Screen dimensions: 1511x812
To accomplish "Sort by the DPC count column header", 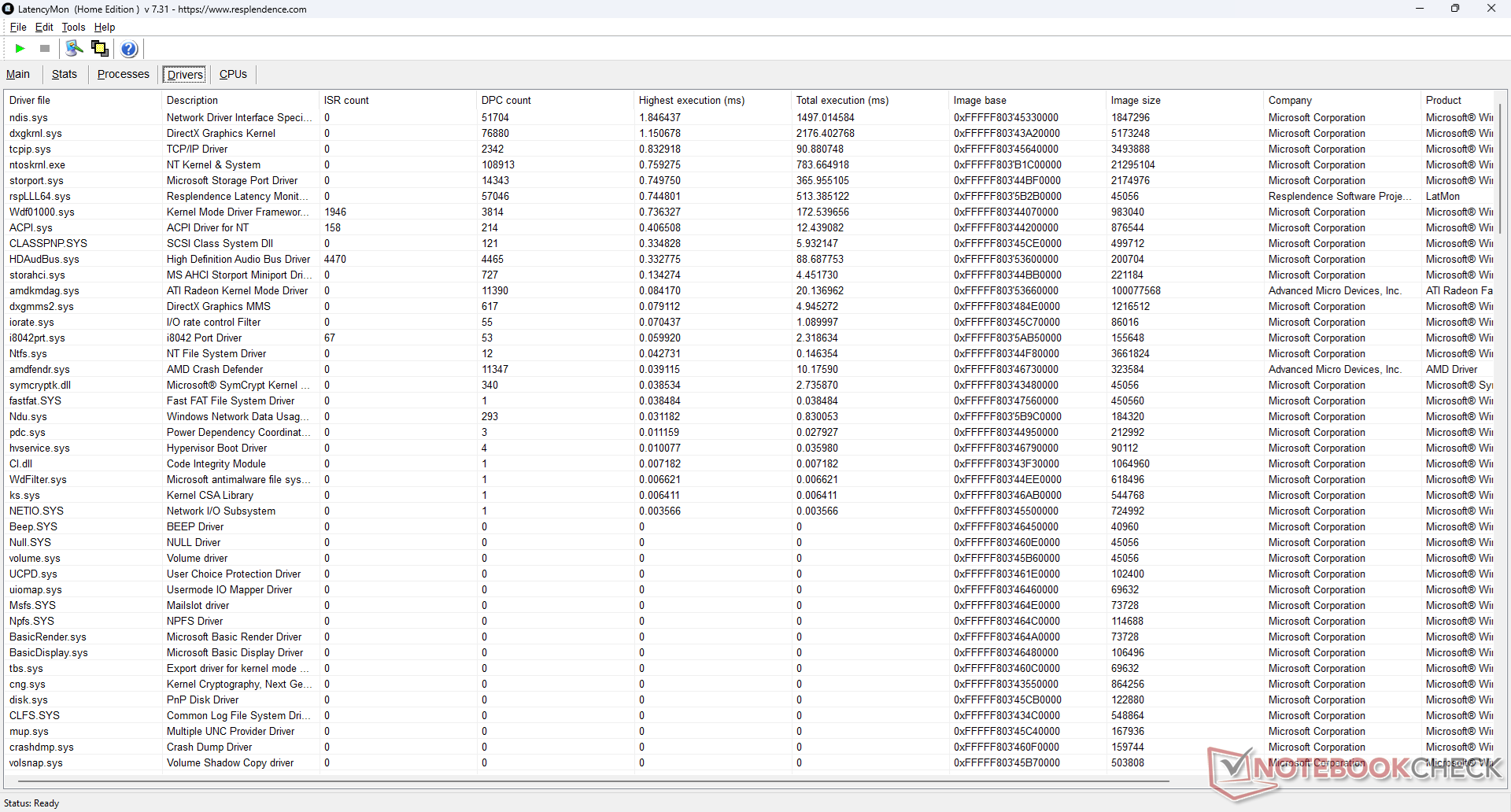I will click(x=506, y=100).
